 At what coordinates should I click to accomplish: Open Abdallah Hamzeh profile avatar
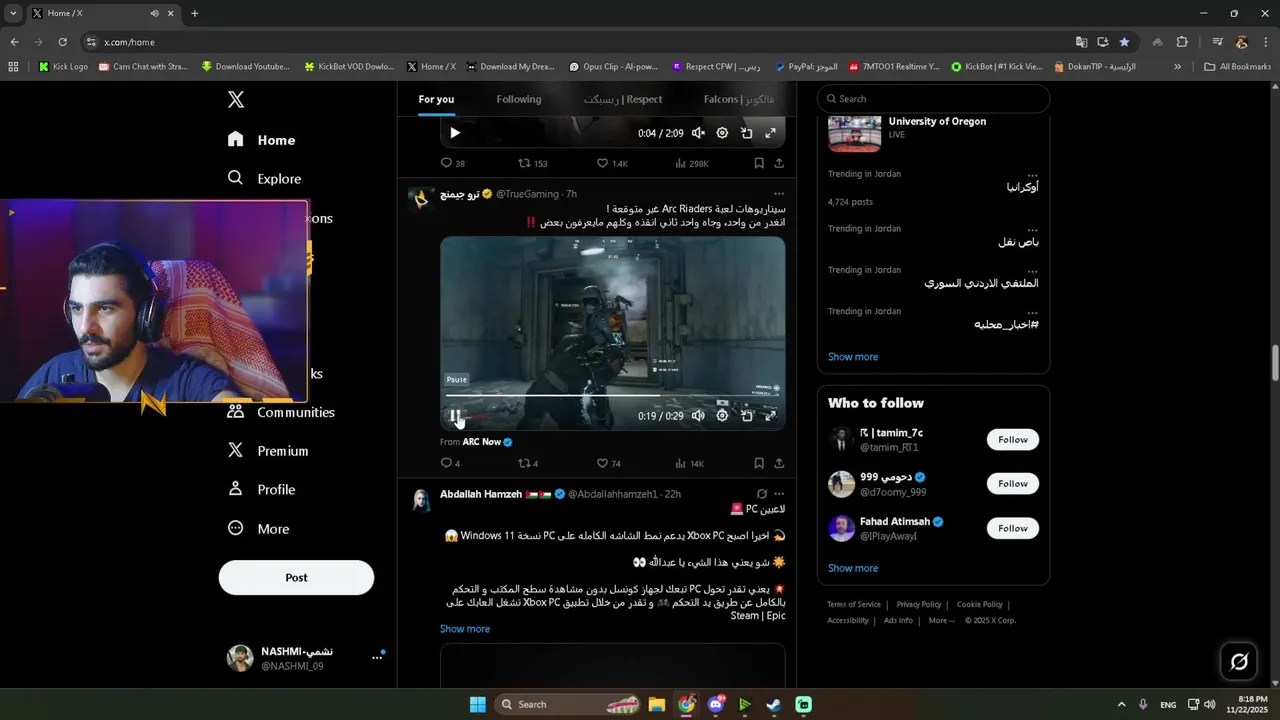[421, 499]
